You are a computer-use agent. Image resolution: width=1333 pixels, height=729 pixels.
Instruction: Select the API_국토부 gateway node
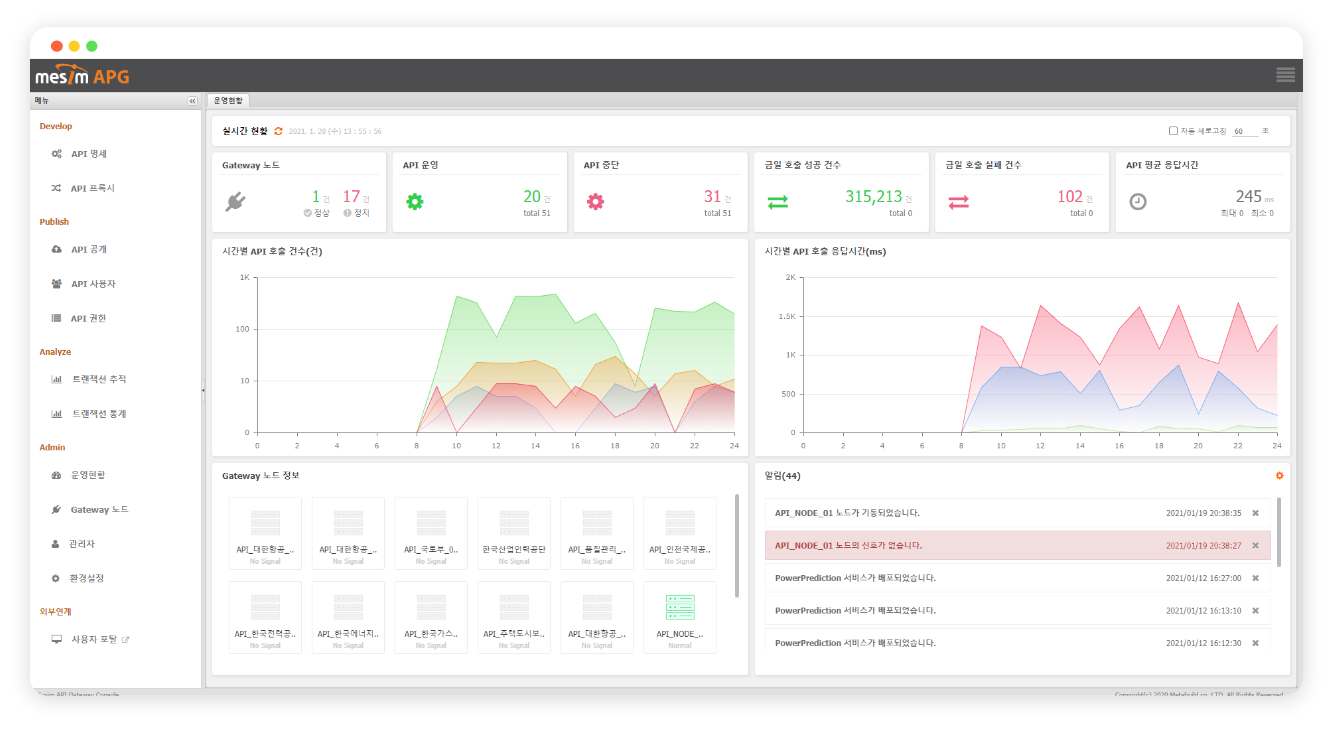(431, 533)
